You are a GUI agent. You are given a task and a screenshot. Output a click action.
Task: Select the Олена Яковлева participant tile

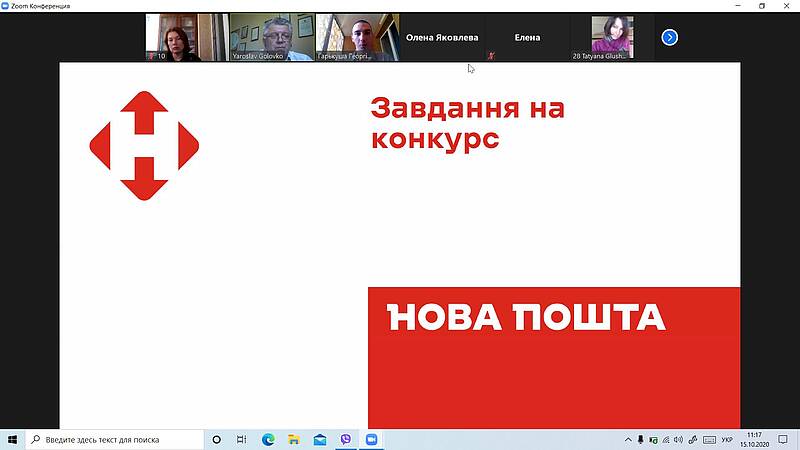(x=442, y=37)
